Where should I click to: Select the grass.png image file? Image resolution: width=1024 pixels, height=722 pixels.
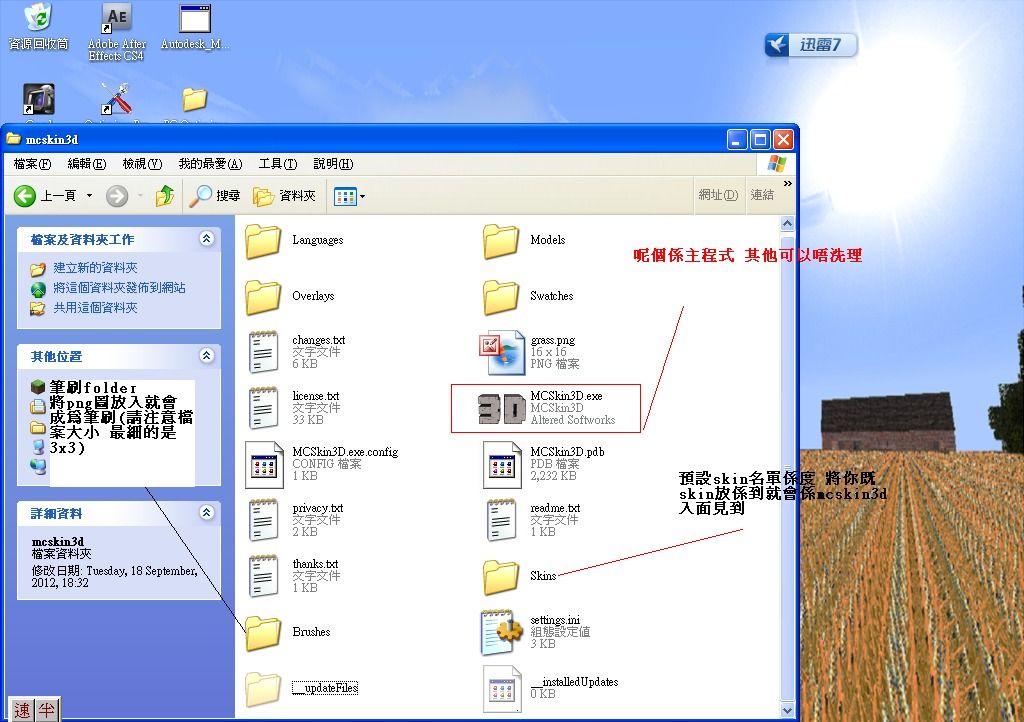click(501, 352)
